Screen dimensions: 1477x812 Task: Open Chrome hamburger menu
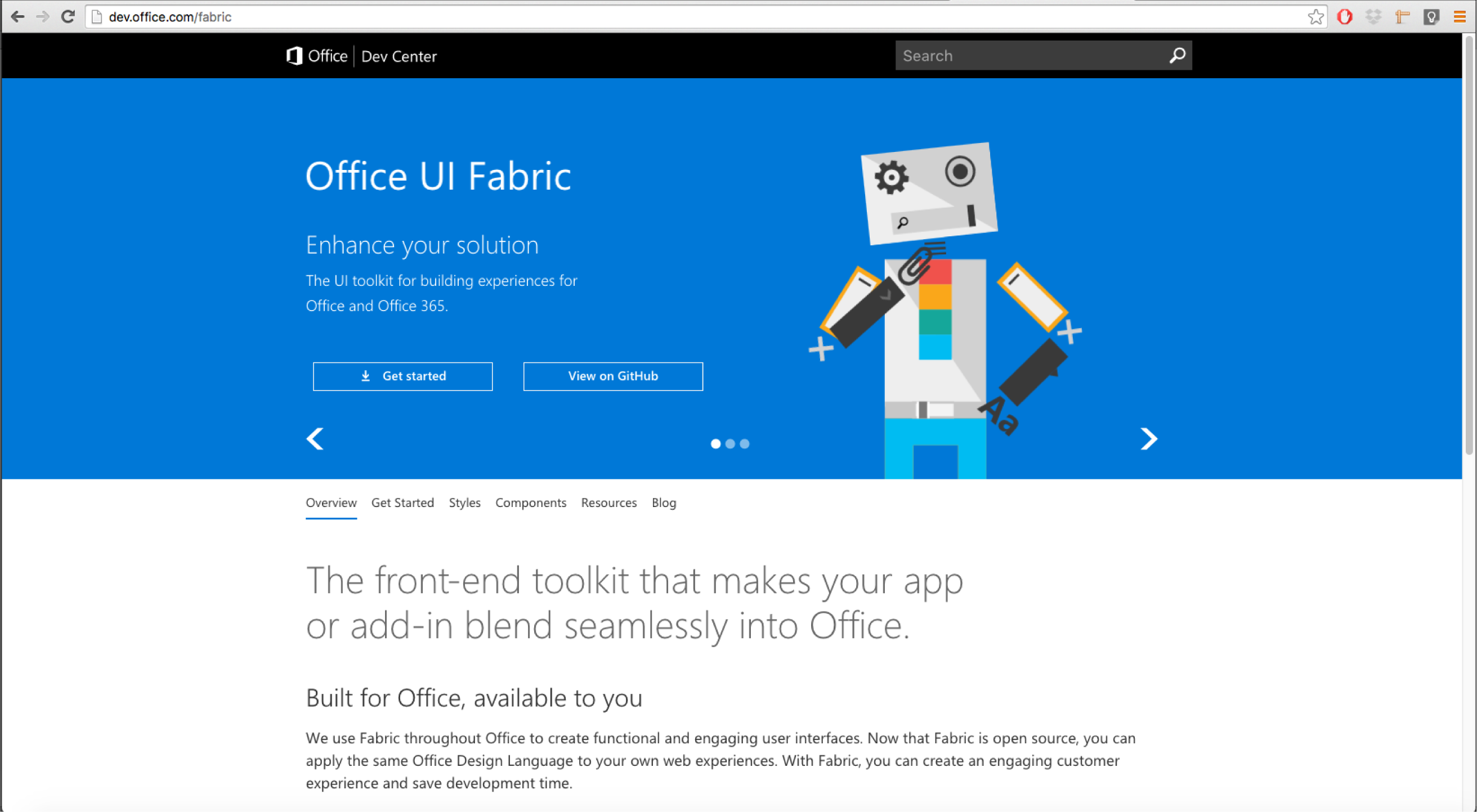tap(1459, 17)
